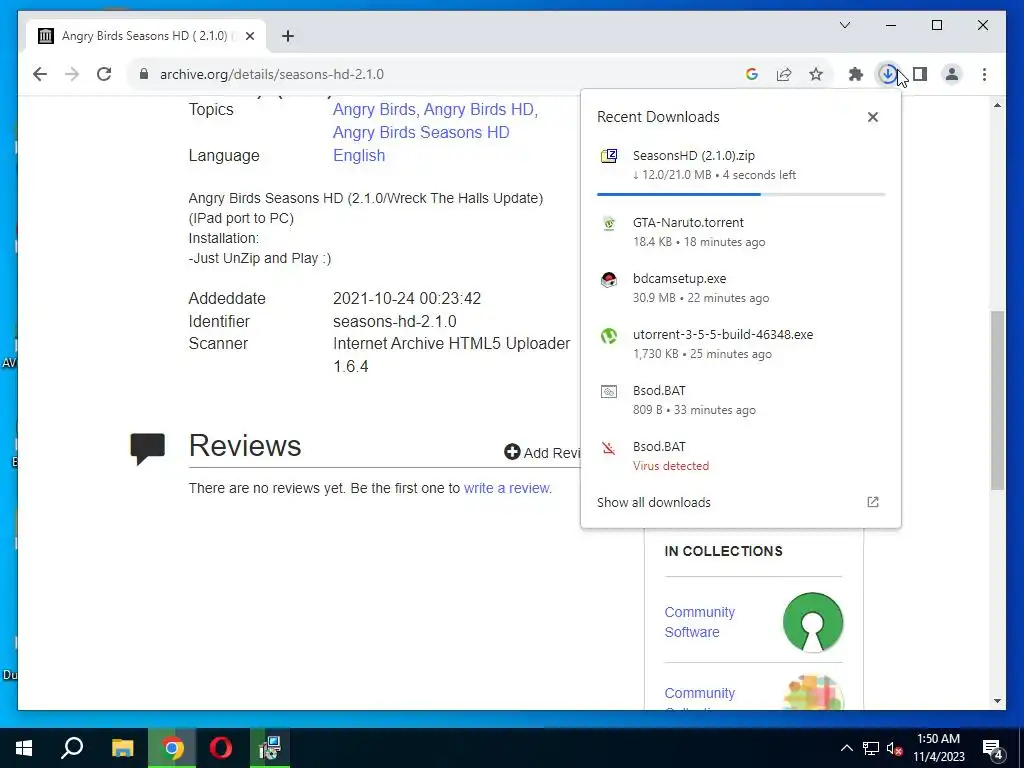Click the identifier seasons-hd-2.1.0 text
The image size is (1024, 768).
394,321
